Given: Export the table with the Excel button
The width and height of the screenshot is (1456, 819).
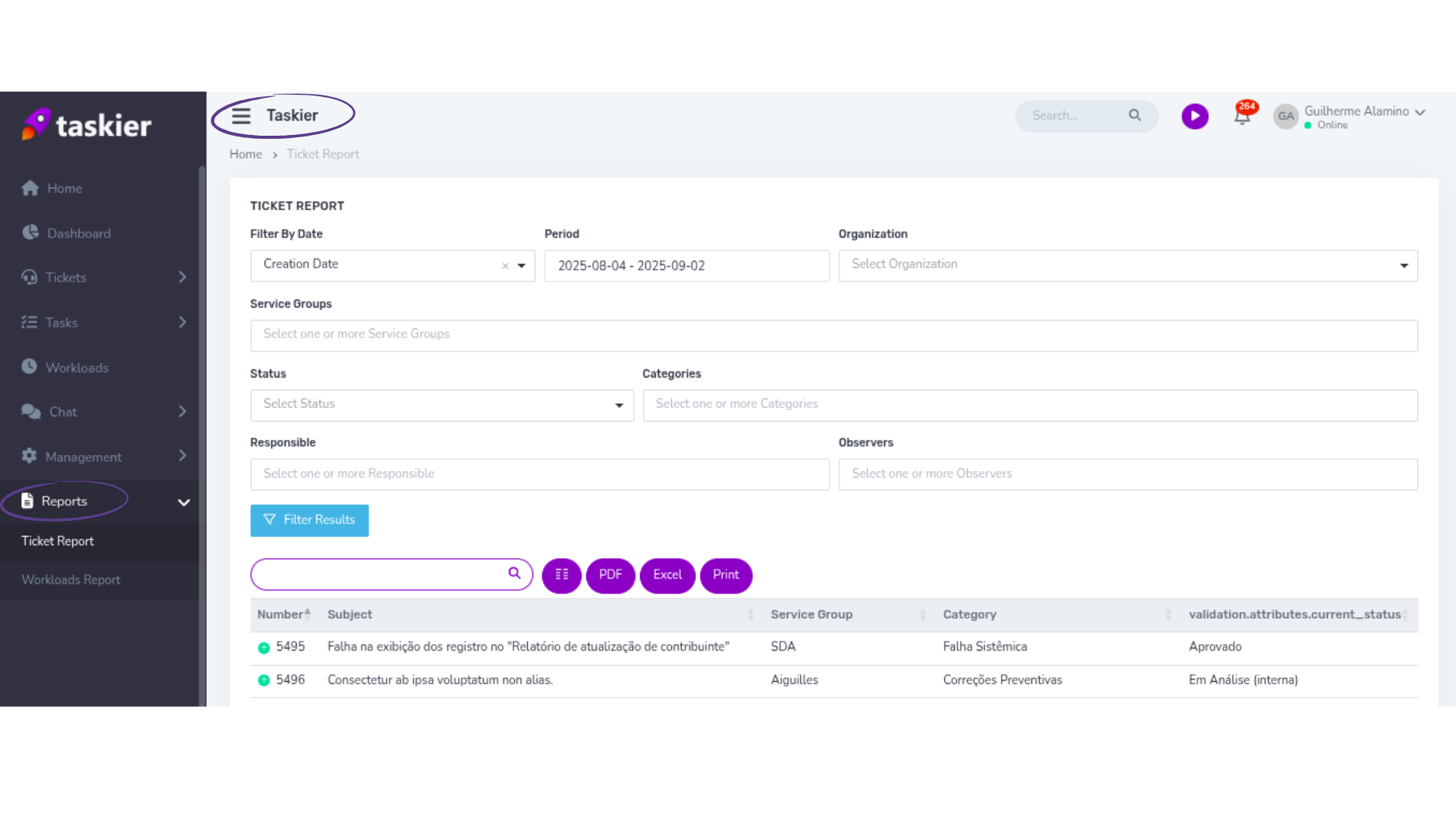Looking at the screenshot, I should point(667,575).
